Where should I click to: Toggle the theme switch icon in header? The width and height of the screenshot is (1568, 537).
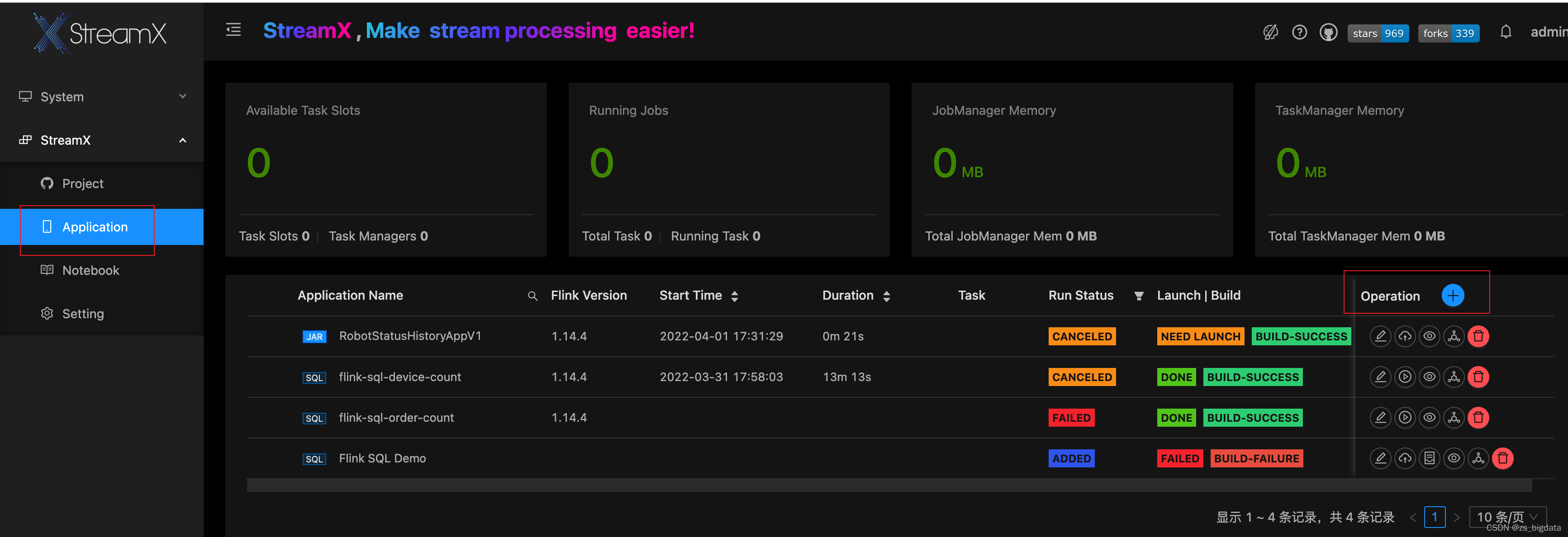[1270, 33]
